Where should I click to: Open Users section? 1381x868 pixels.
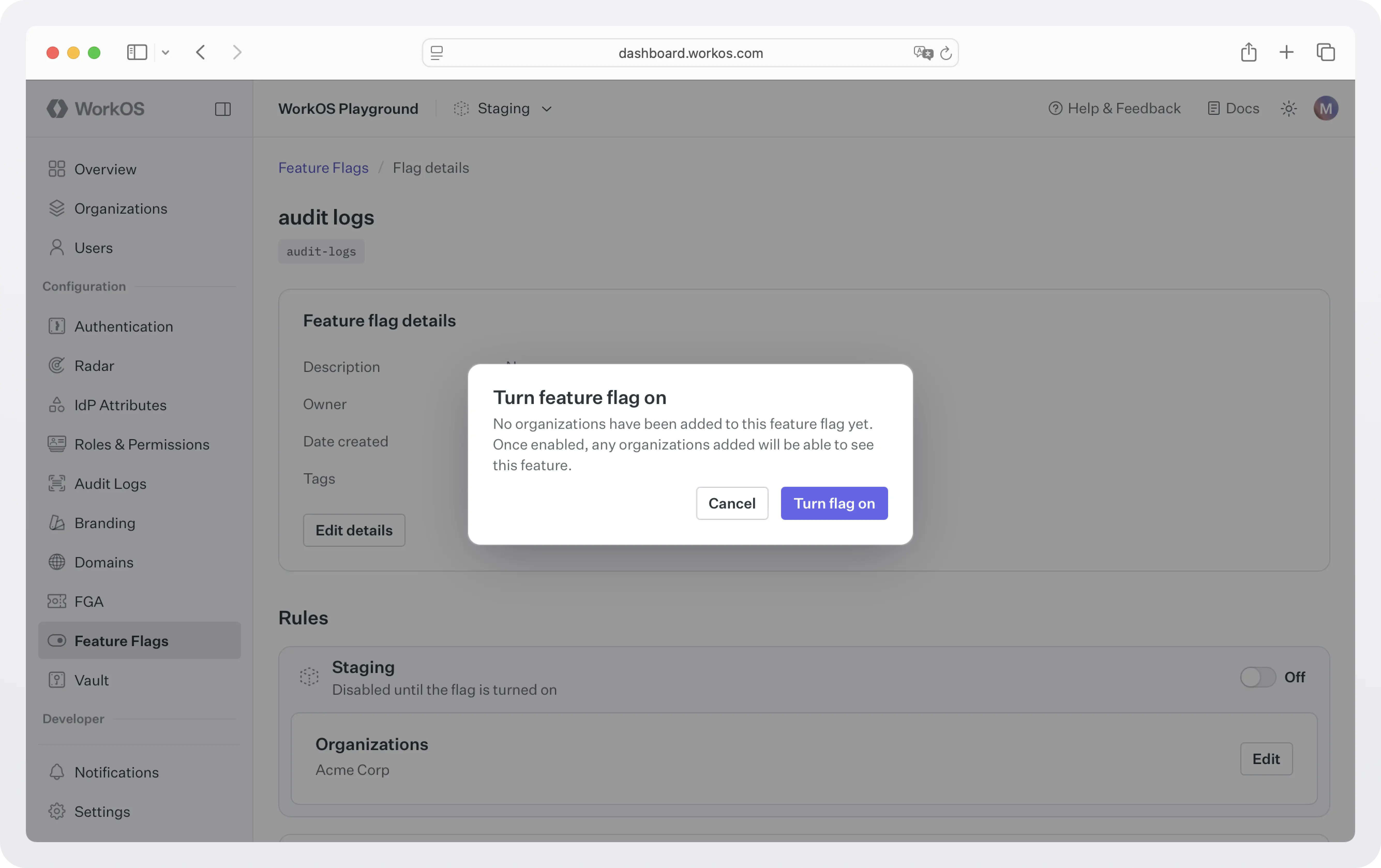[139, 247]
